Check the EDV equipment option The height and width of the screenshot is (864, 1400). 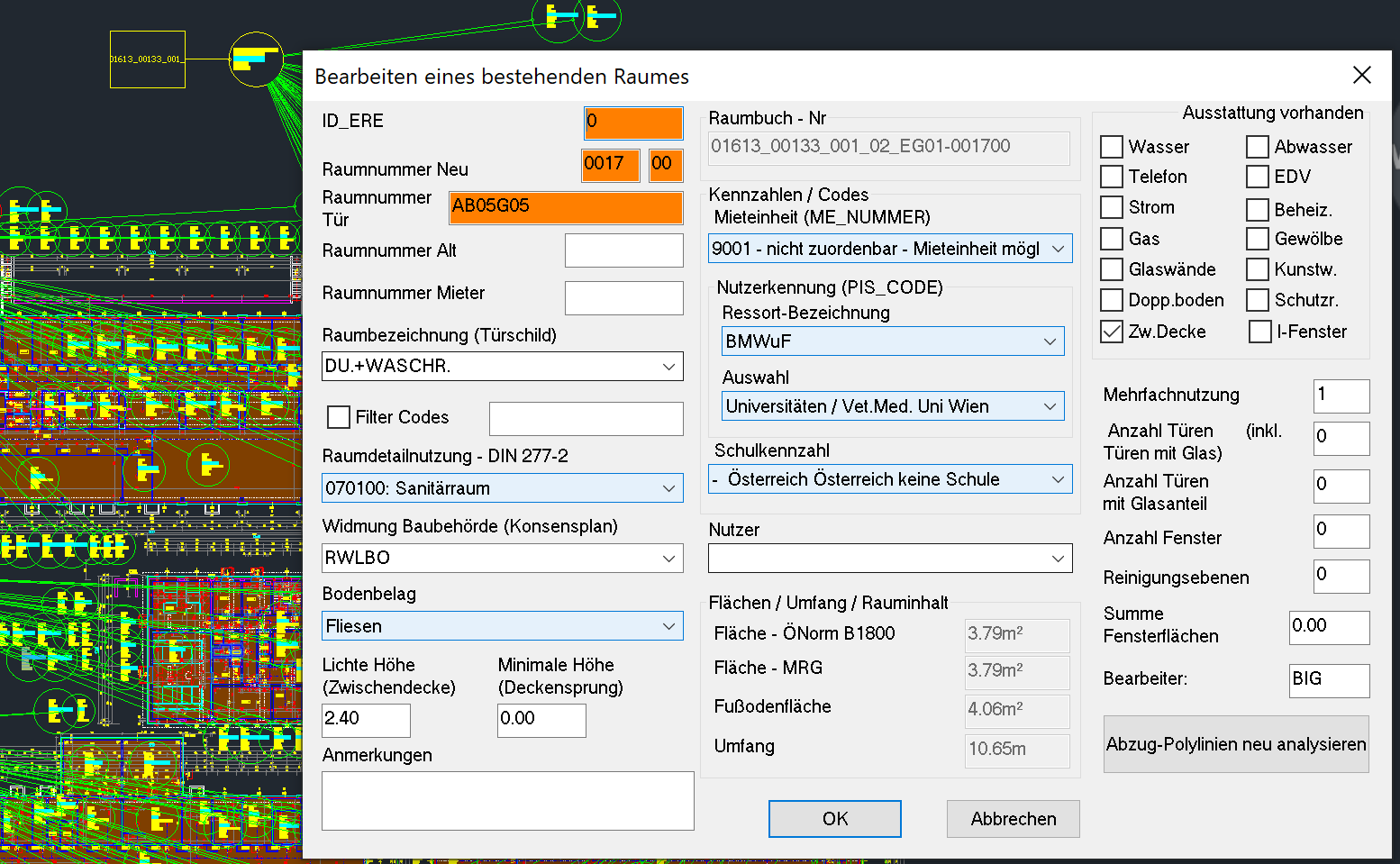point(1258,177)
